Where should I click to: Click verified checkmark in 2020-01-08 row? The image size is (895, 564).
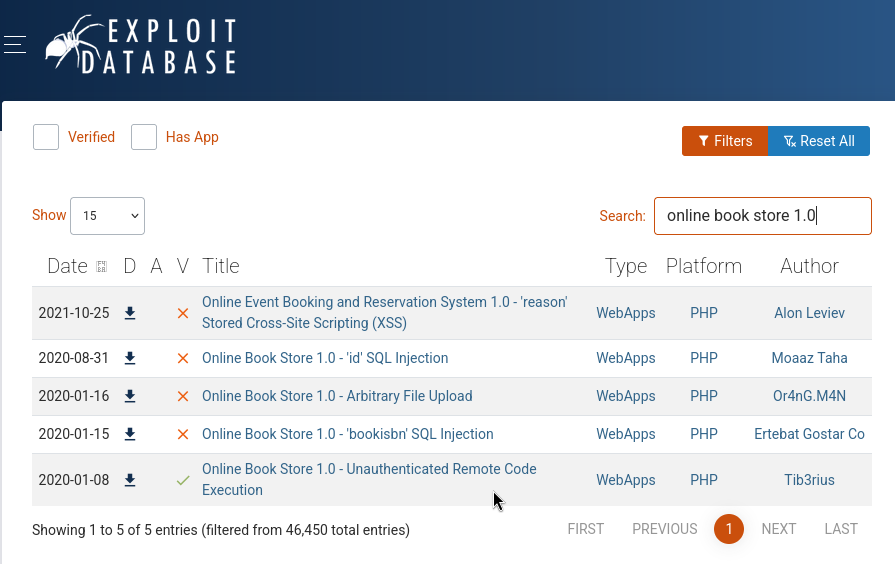click(x=183, y=480)
